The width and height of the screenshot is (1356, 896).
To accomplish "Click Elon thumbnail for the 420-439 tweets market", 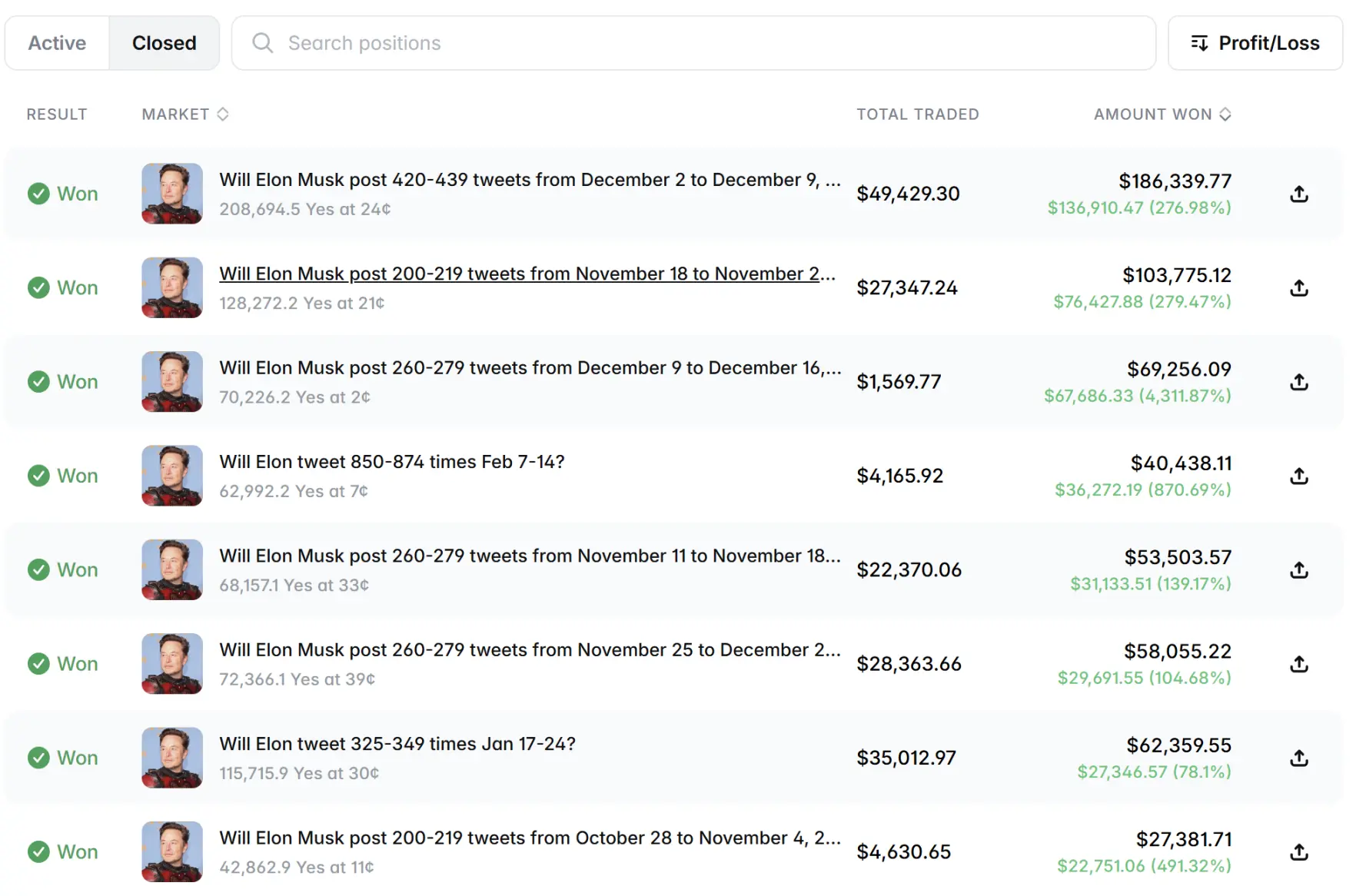I will (x=172, y=194).
